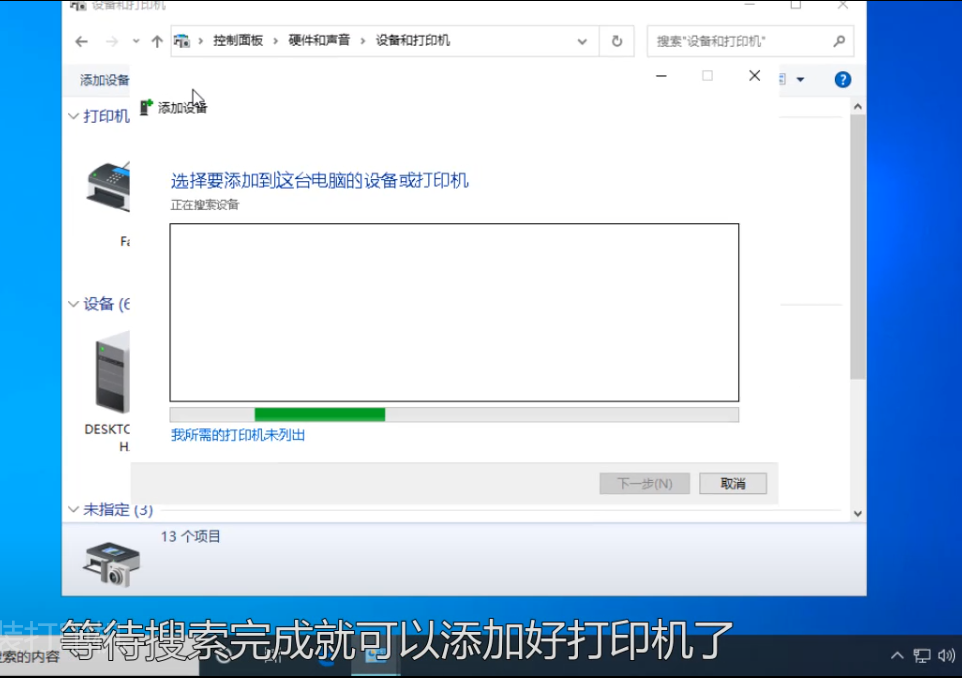Go back using the back arrow
This screenshot has width=962, height=678.
point(82,42)
